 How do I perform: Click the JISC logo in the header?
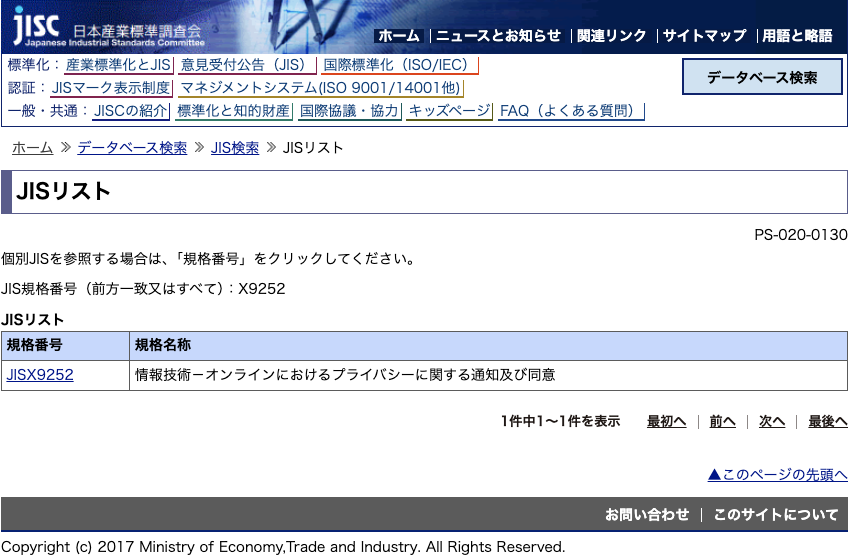pos(108,27)
